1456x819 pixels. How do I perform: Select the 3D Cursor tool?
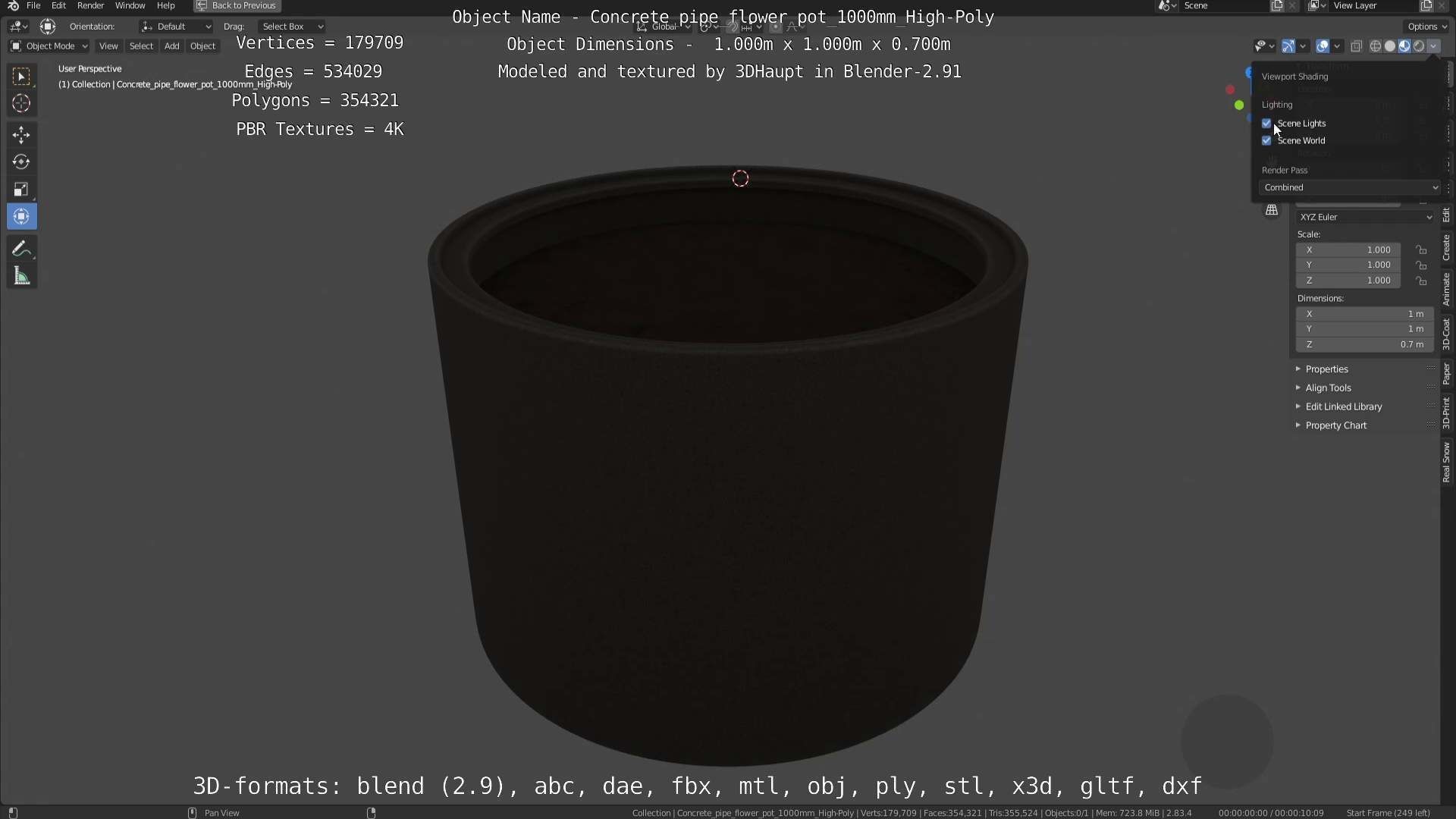click(21, 103)
